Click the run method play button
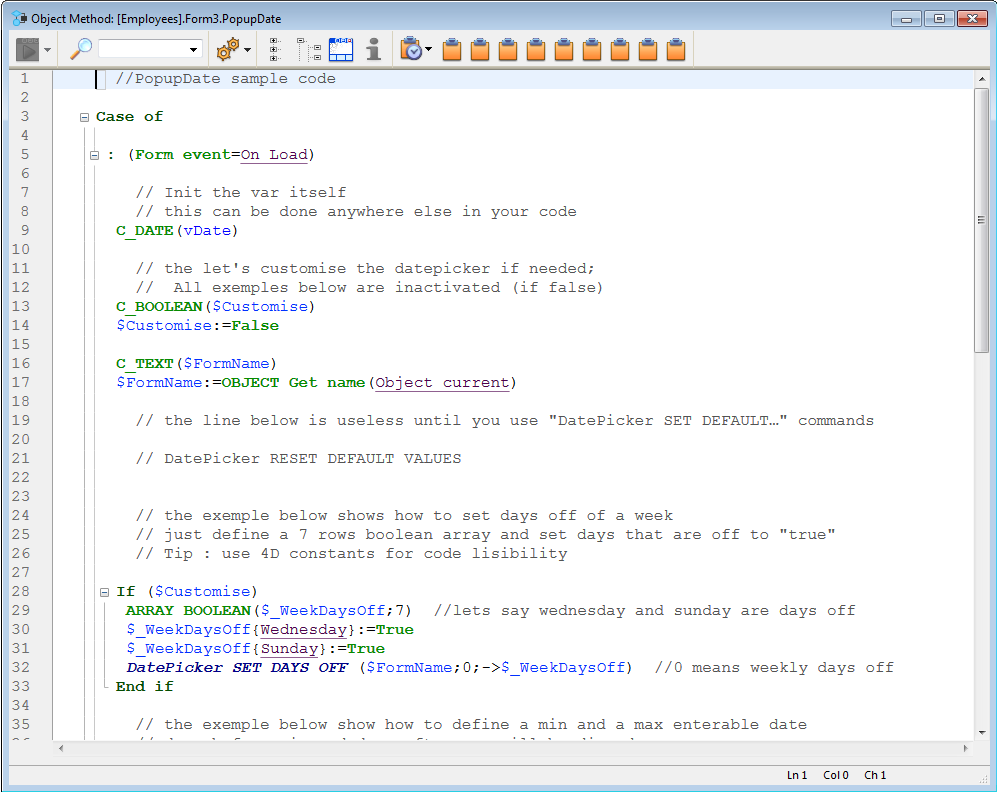997x792 pixels. (27, 49)
